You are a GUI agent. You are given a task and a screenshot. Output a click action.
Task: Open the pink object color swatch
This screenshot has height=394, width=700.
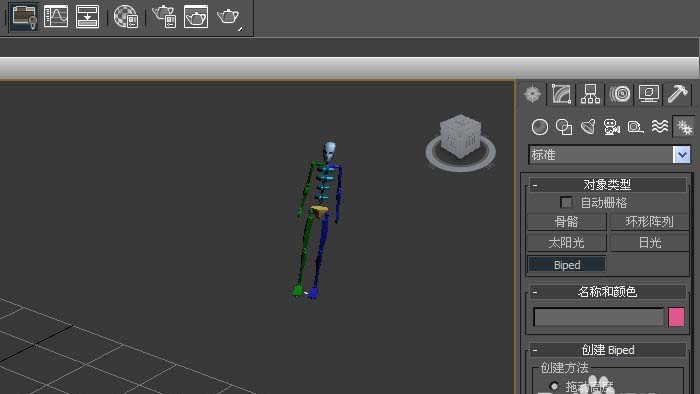pyautogui.click(x=676, y=317)
